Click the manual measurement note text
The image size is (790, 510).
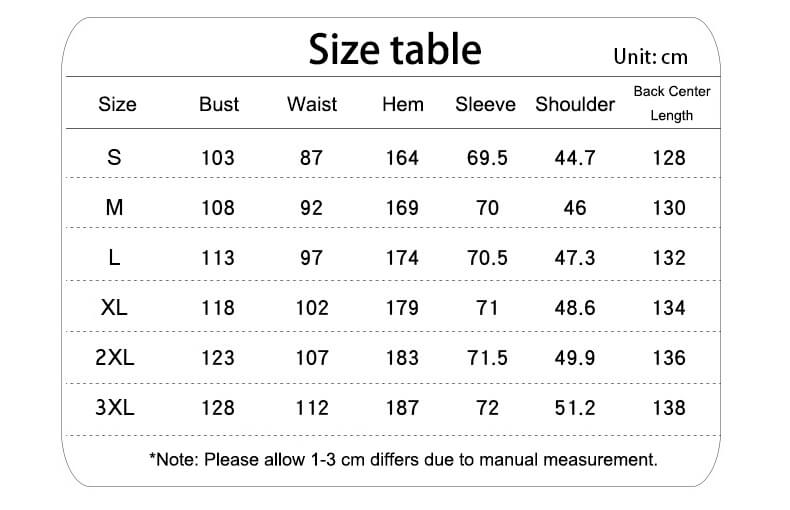pos(403,460)
